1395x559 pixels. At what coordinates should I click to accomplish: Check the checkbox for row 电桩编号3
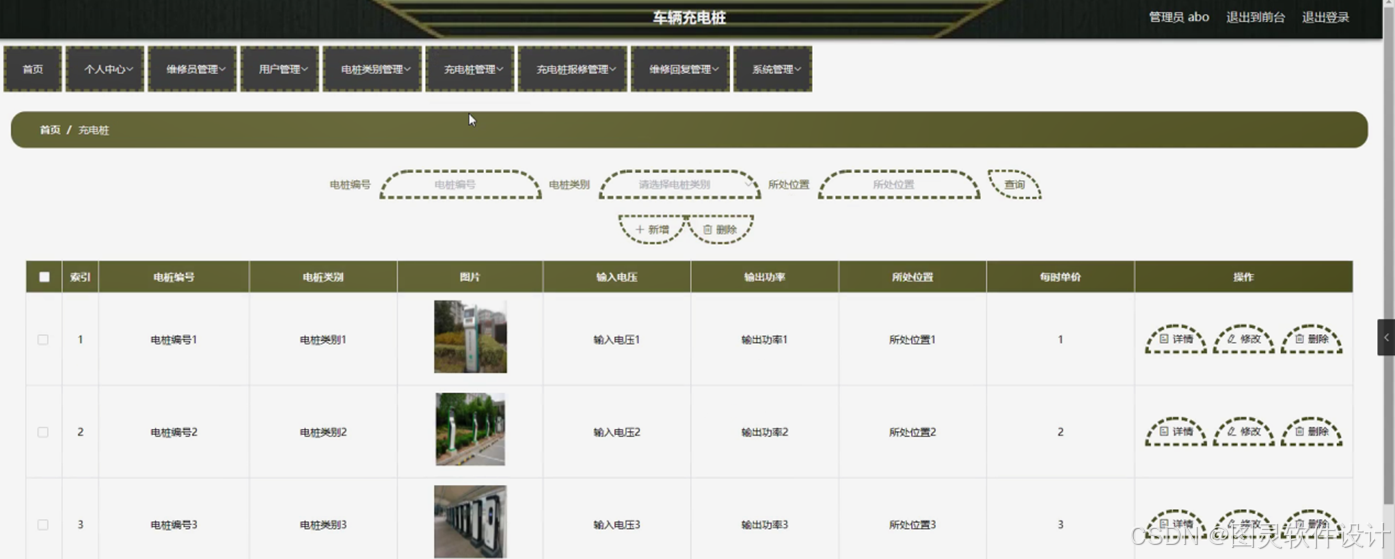click(x=43, y=525)
